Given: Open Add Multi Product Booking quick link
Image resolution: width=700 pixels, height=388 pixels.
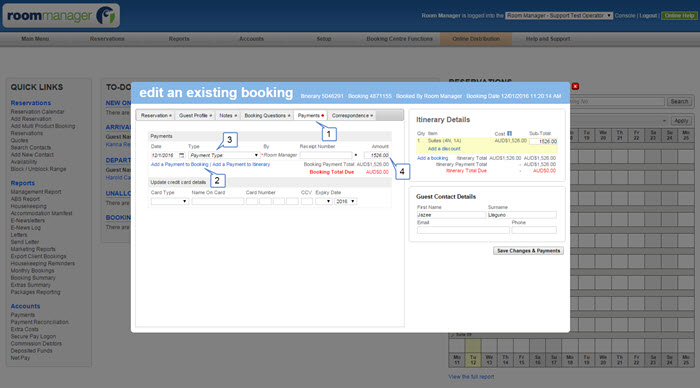Looking at the screenshot, I should [43, 126].
